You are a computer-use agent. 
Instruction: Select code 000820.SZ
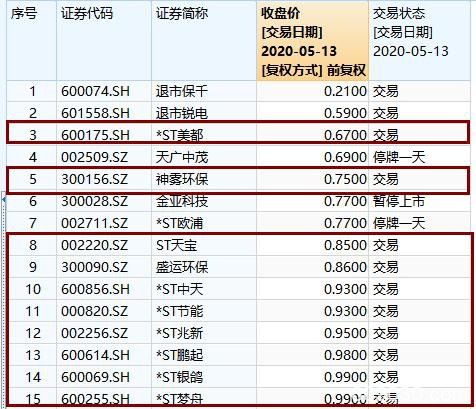point(94,311)
